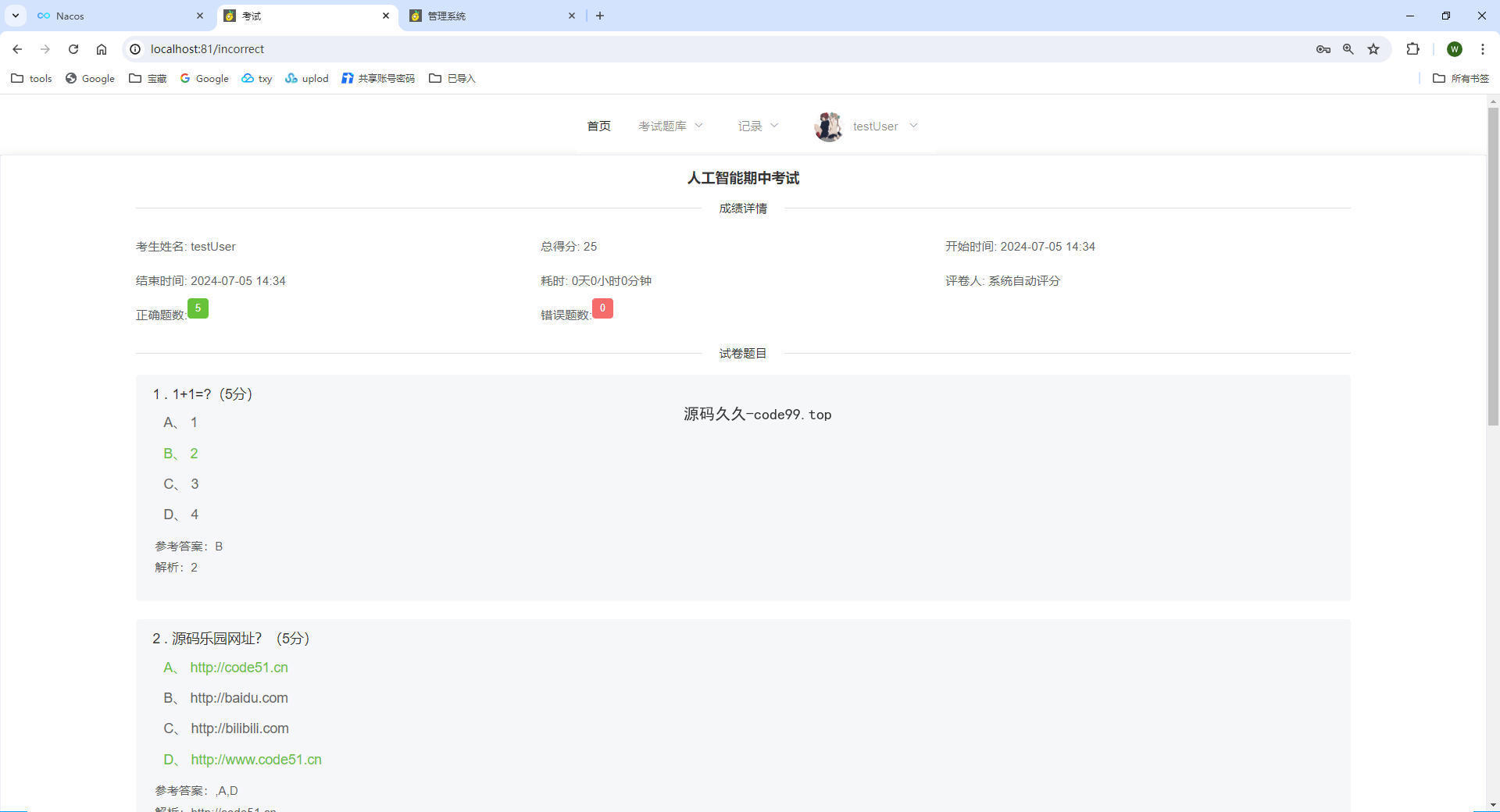Click the green correct count badge 5
The height and width of the screenshot is (812, 1500).
(x=198, y=308)
